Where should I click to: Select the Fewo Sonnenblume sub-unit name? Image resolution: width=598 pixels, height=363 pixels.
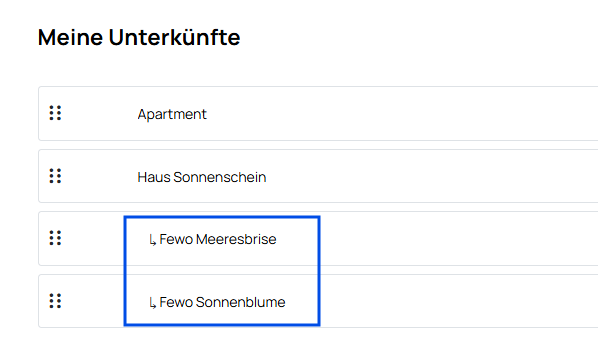pos(222,302)
